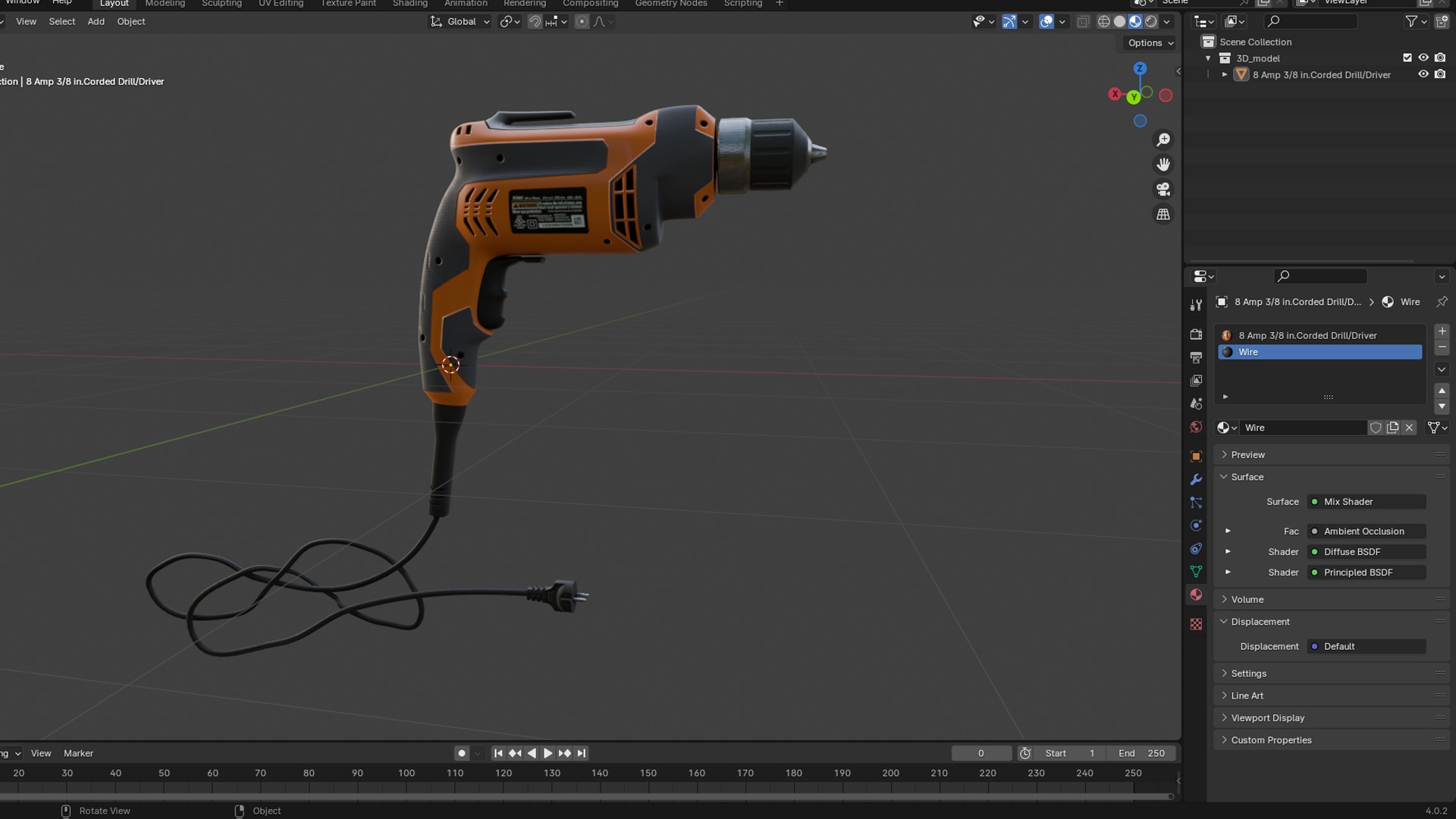Open the Sculpting workspace tab
1456x819 pixels.
pyautogui.click(x=221, y=4)
